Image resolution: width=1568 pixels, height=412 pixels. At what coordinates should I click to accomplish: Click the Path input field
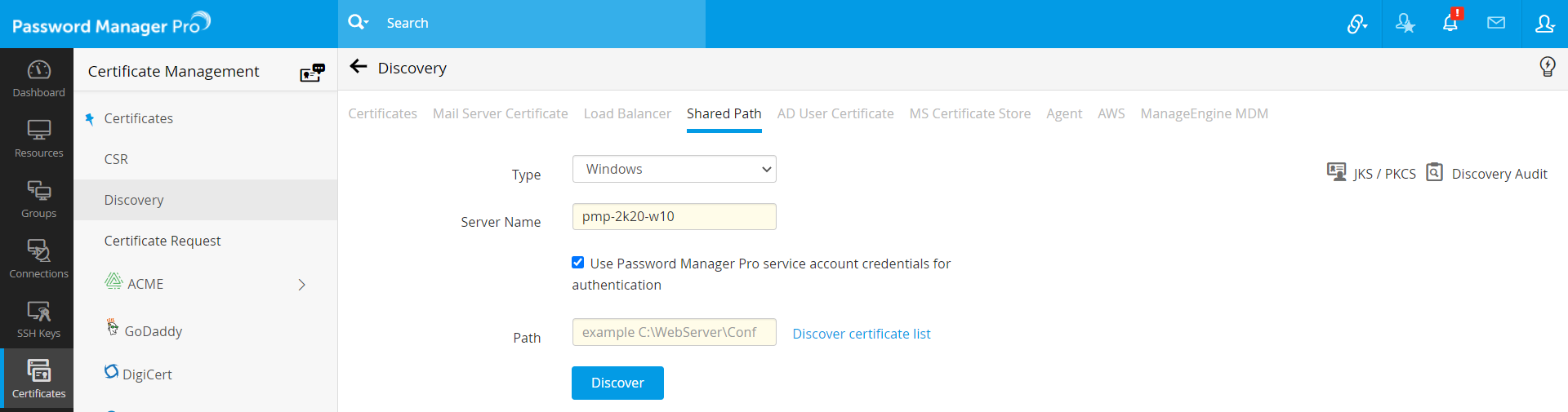click(675, 332)
